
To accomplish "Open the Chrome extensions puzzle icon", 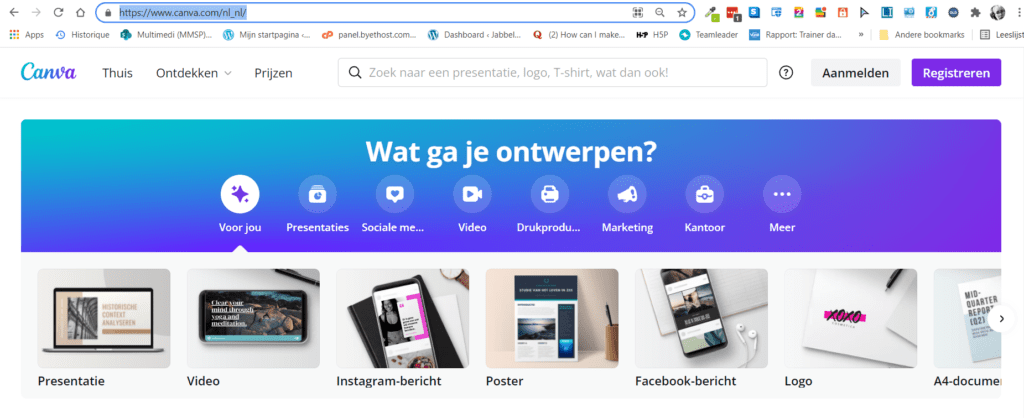I will [976, 12].
